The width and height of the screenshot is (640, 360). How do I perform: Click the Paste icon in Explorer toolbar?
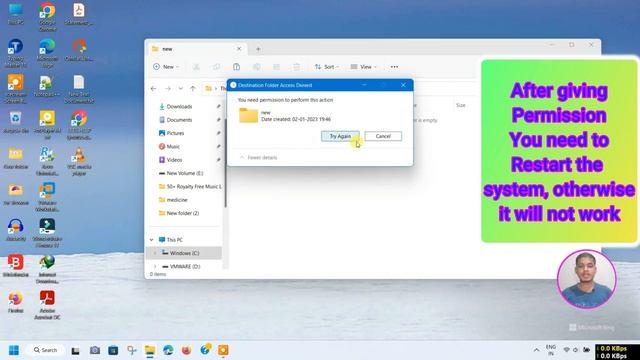click(x=236, y=67)
